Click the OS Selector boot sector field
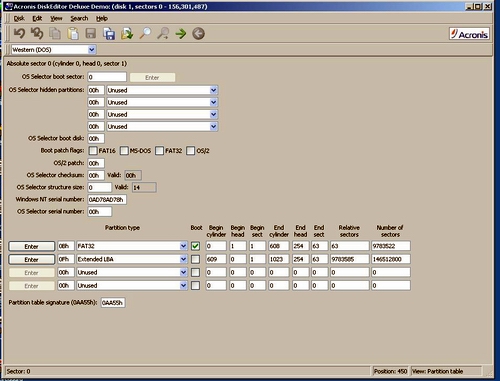Screen dimensions: 500x381 [x=107, y=77]
